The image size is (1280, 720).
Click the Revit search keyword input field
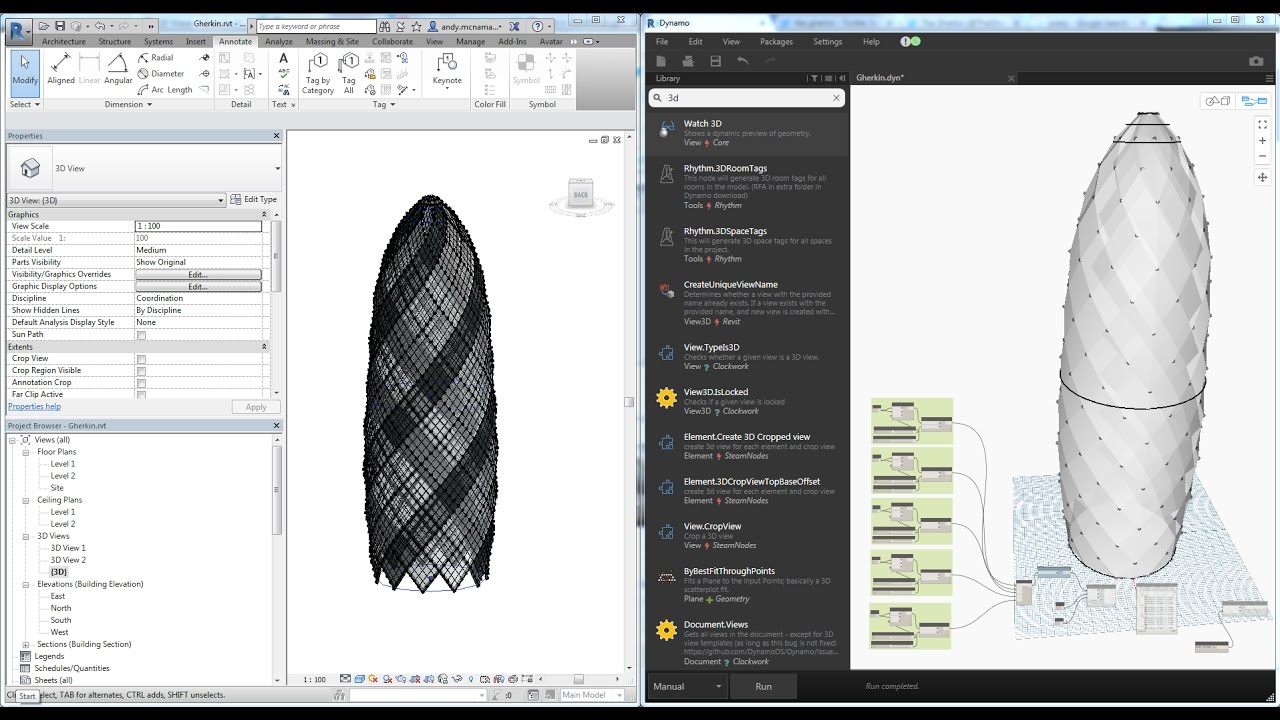316,26
